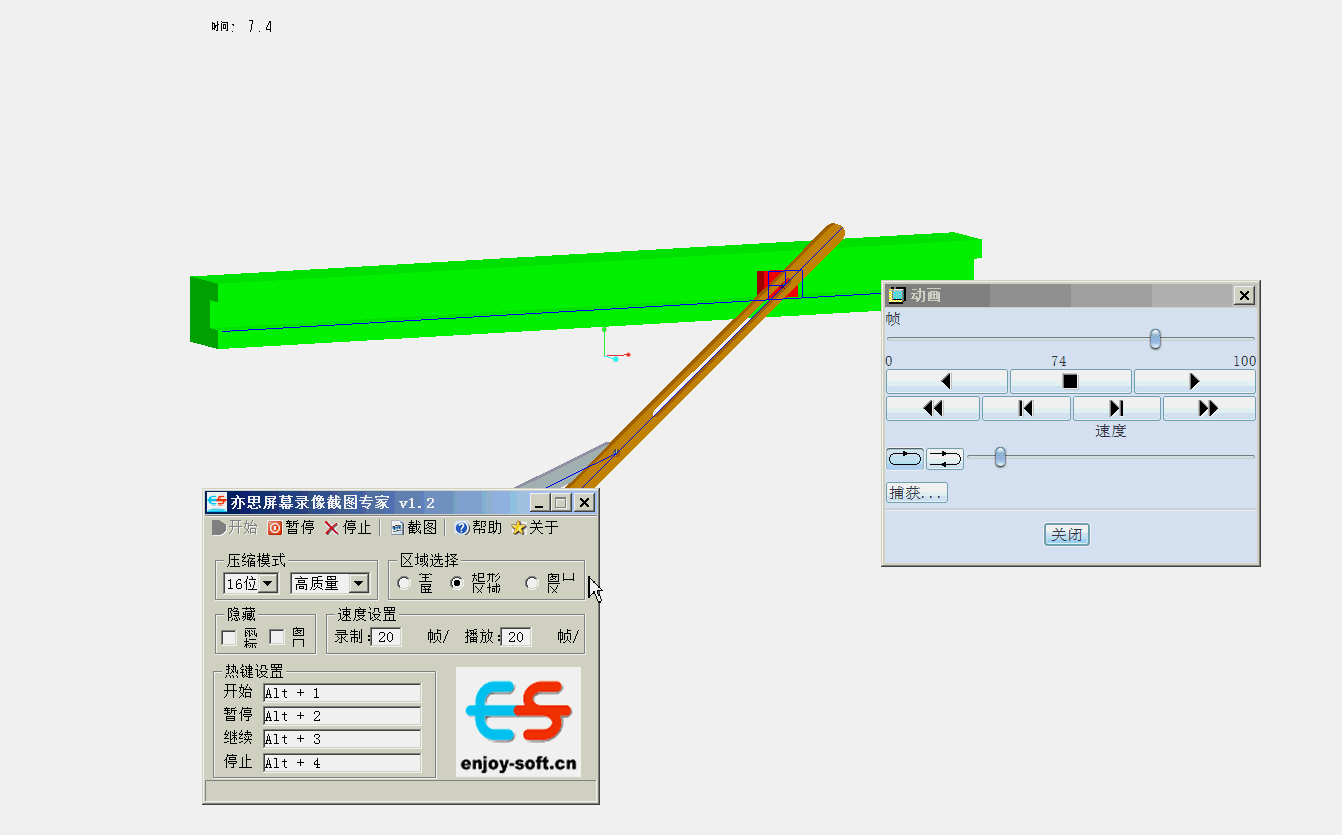Play the animation backward
Viewport: 1342px width, 835px height.
pos(946,381)
